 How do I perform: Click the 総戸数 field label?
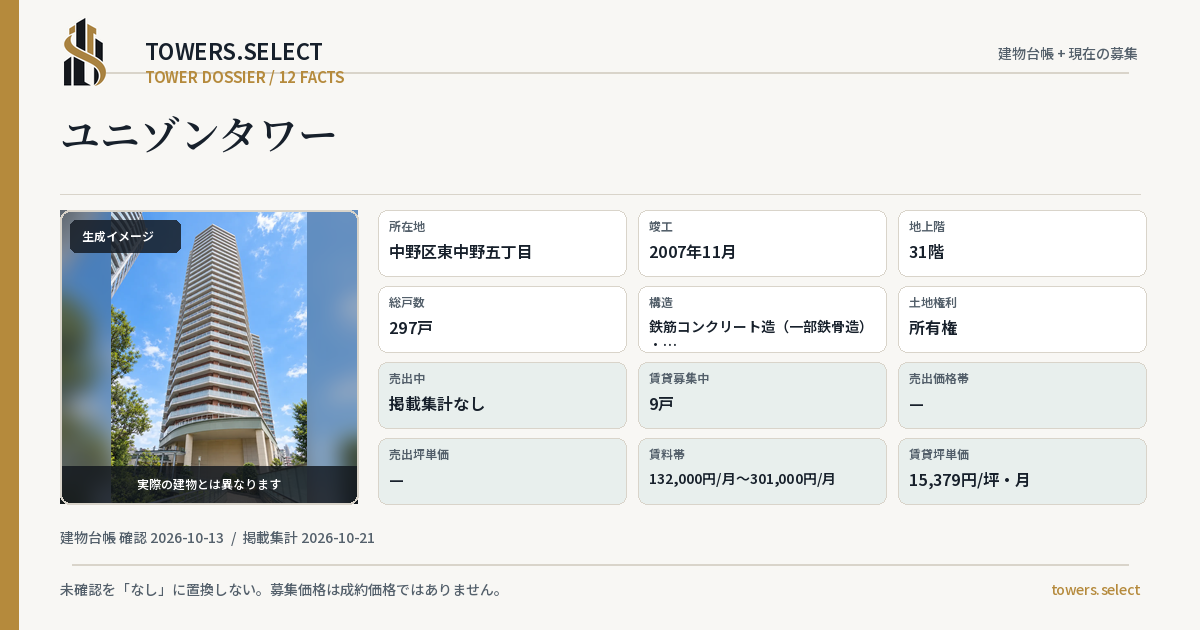407,303
